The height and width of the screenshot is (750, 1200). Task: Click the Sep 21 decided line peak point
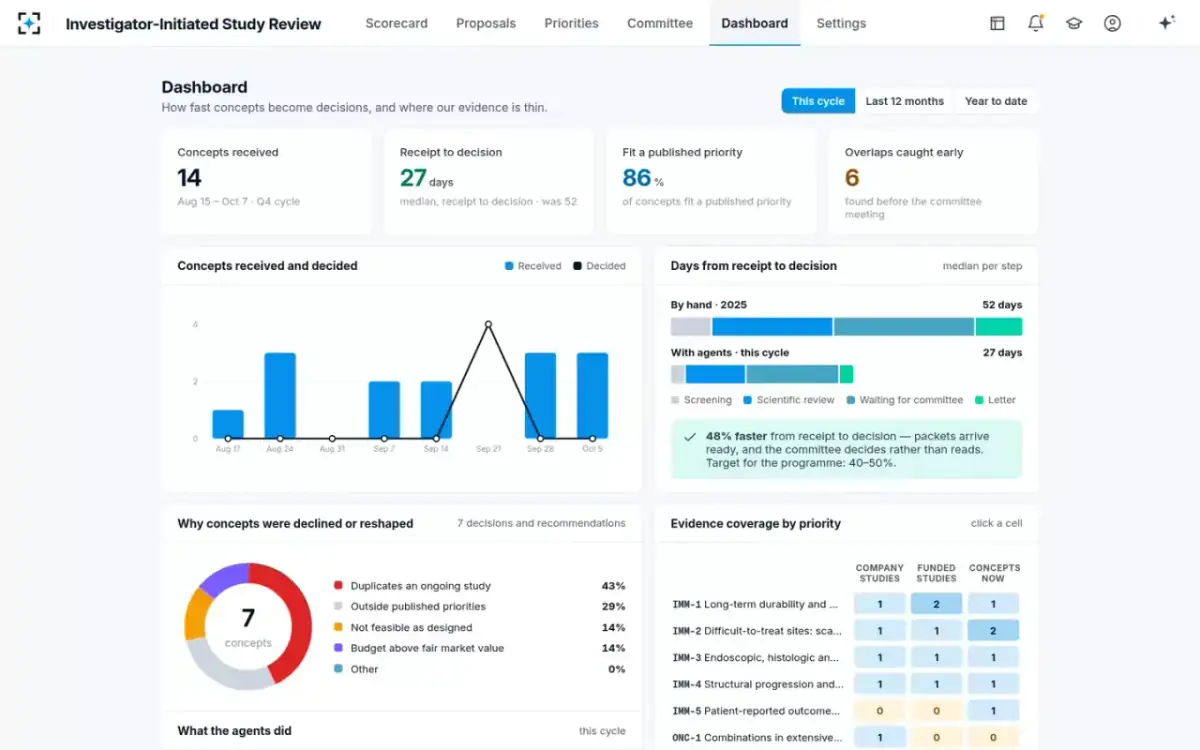[x=488, y=324]
